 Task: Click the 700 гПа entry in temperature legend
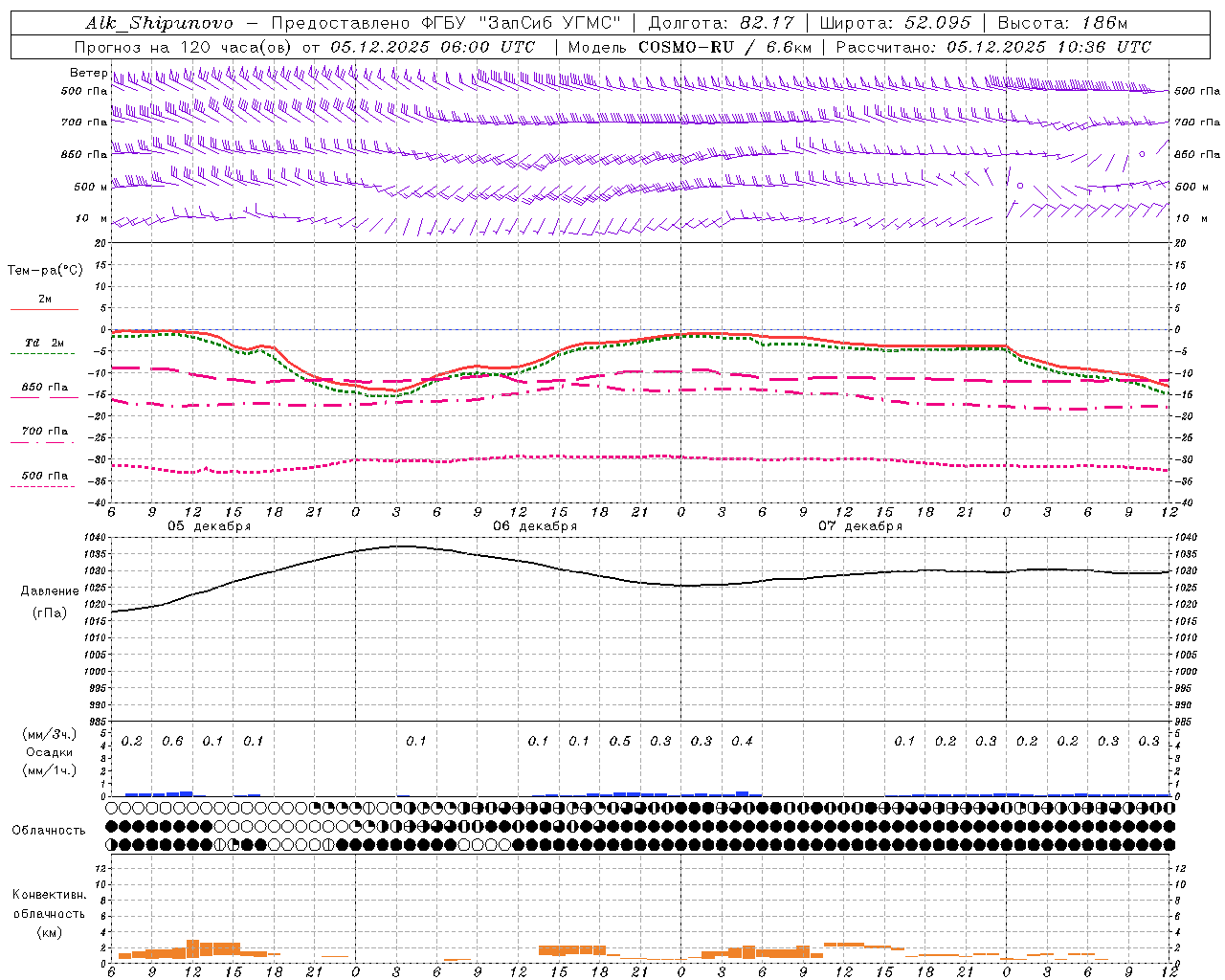[x=45, y=432]
